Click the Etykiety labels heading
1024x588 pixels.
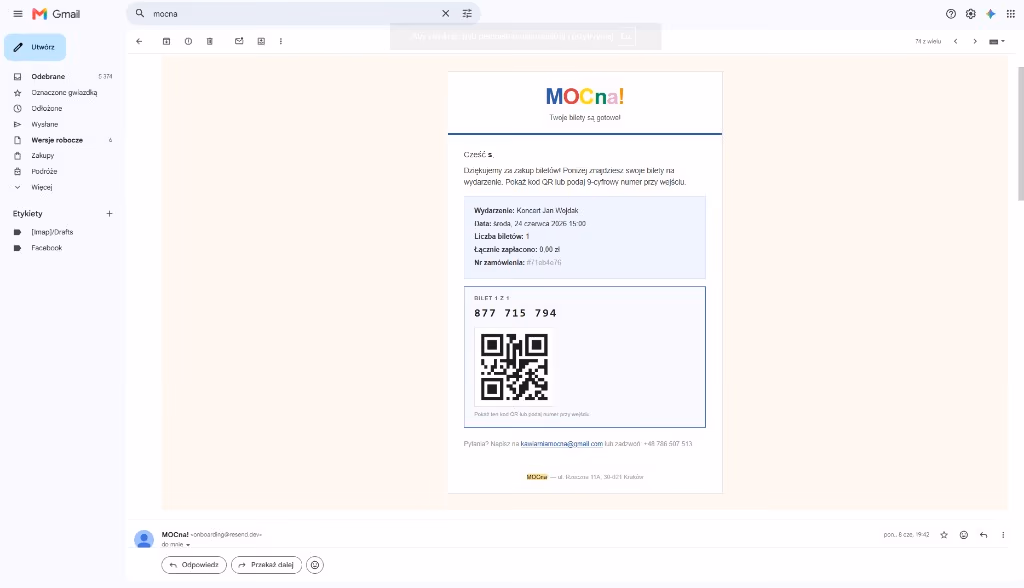27,214
